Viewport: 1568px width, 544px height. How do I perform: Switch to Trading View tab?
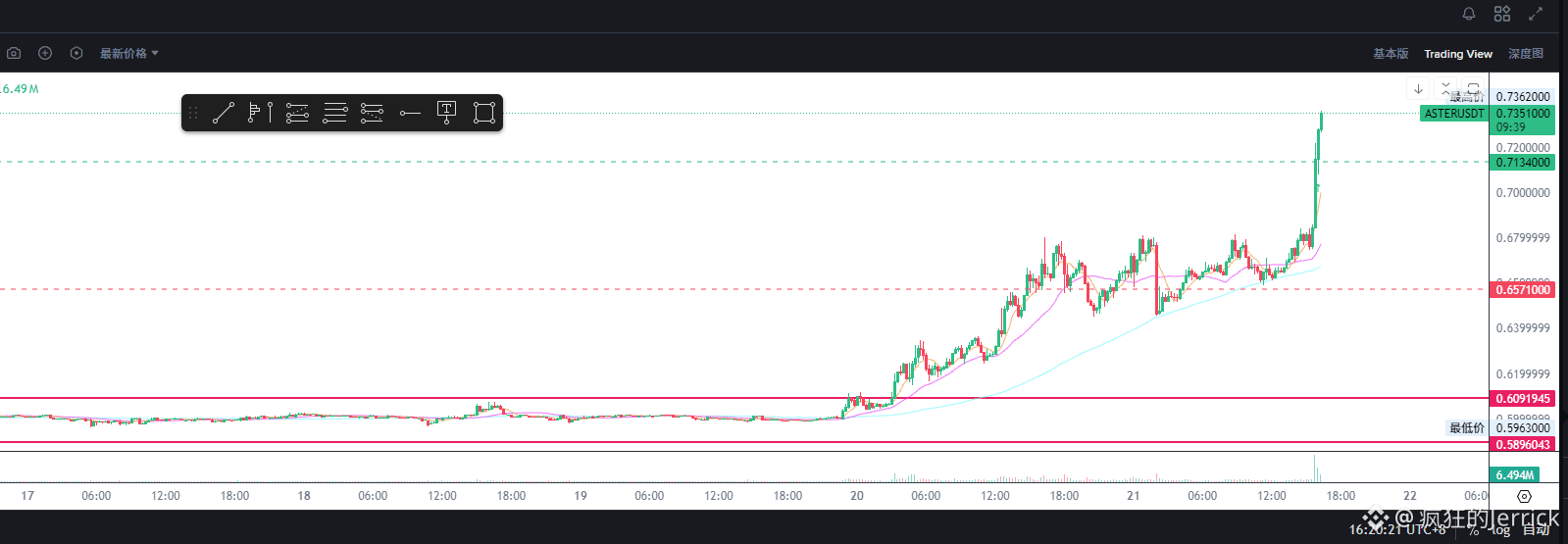pos(1458,54)
